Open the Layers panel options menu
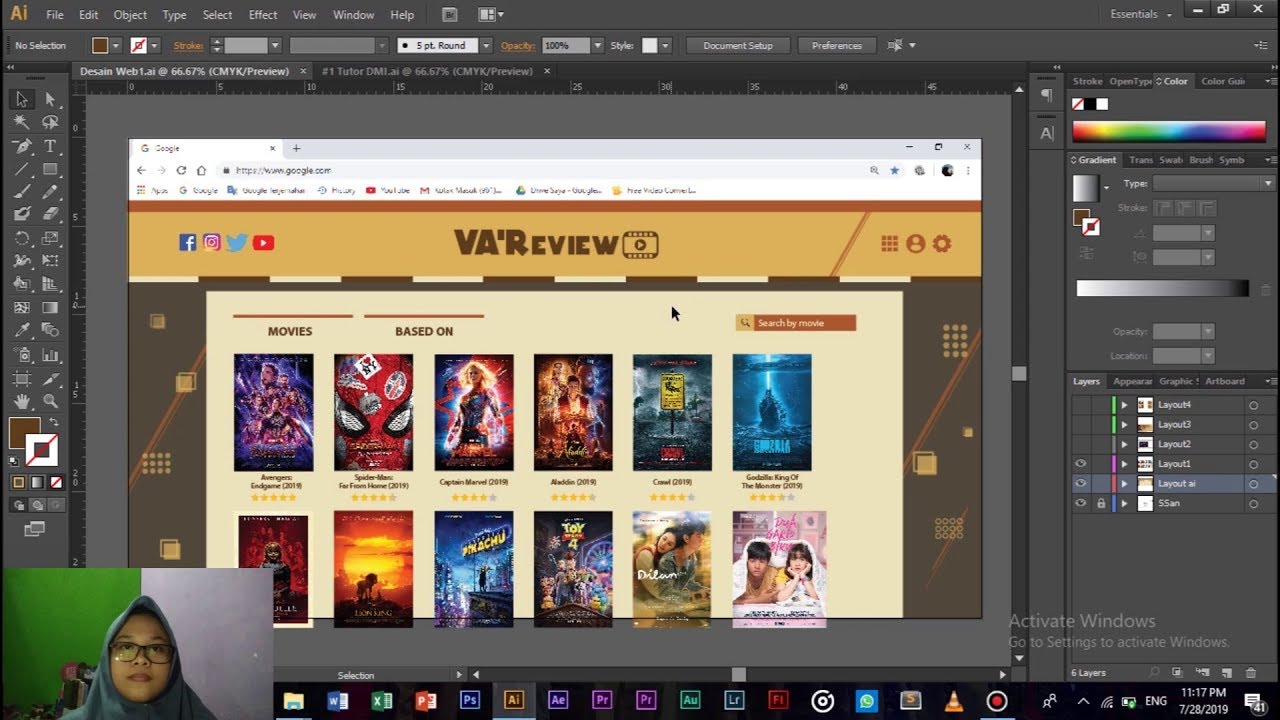1280x720 pixels. [1270, 381]
